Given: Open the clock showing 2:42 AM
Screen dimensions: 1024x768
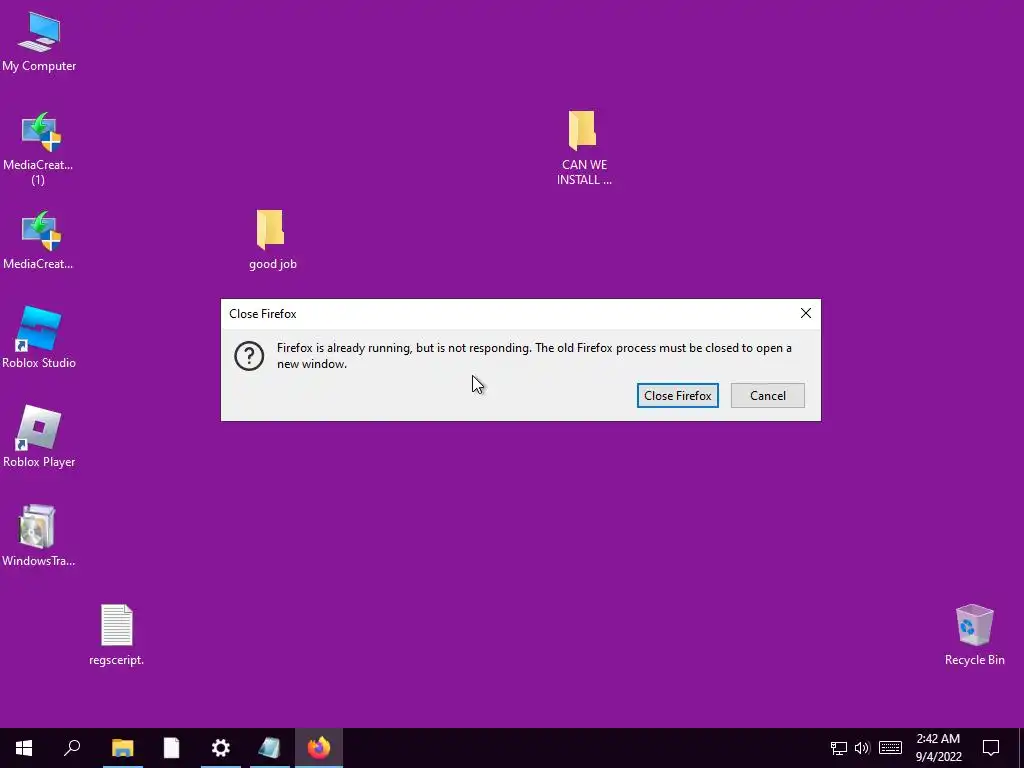Looking at the screenshot, I should (x=938, y=748).
